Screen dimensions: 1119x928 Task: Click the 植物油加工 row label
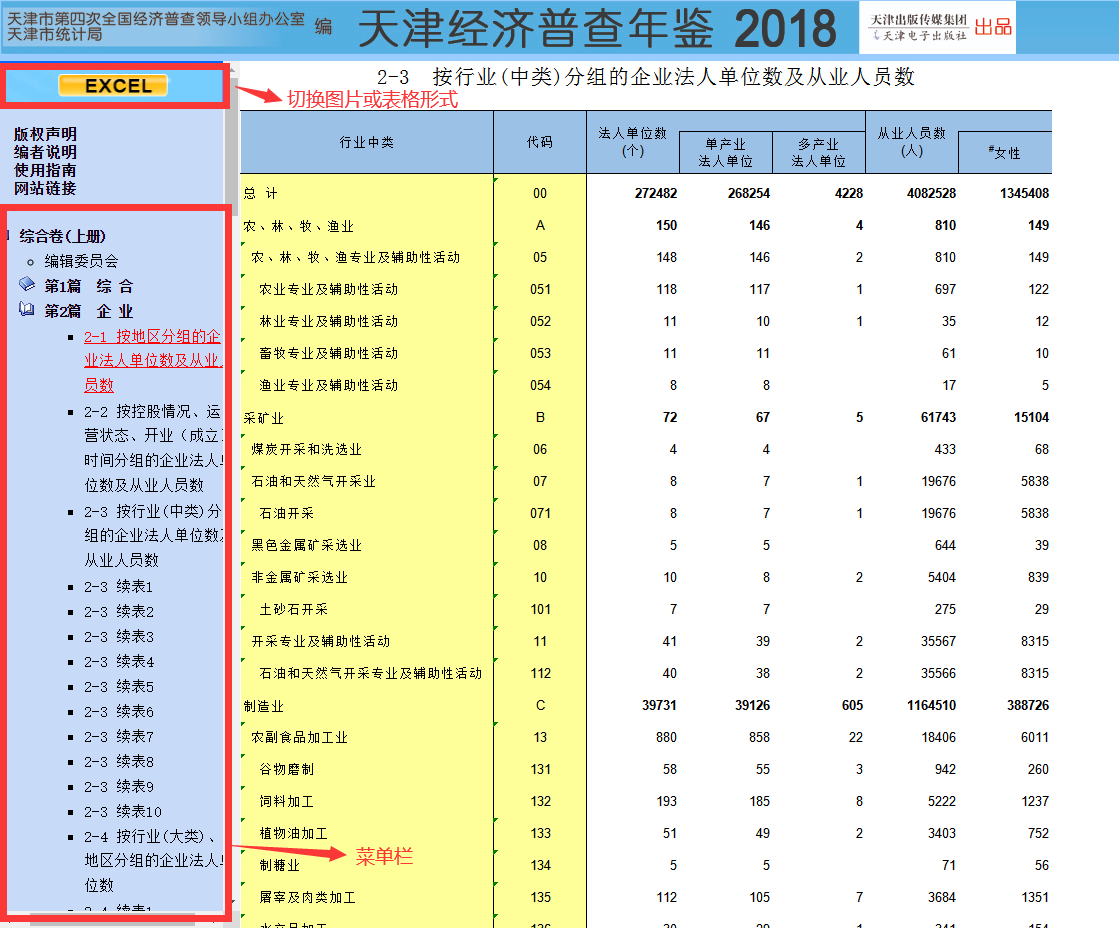click(x=293, y=833)
